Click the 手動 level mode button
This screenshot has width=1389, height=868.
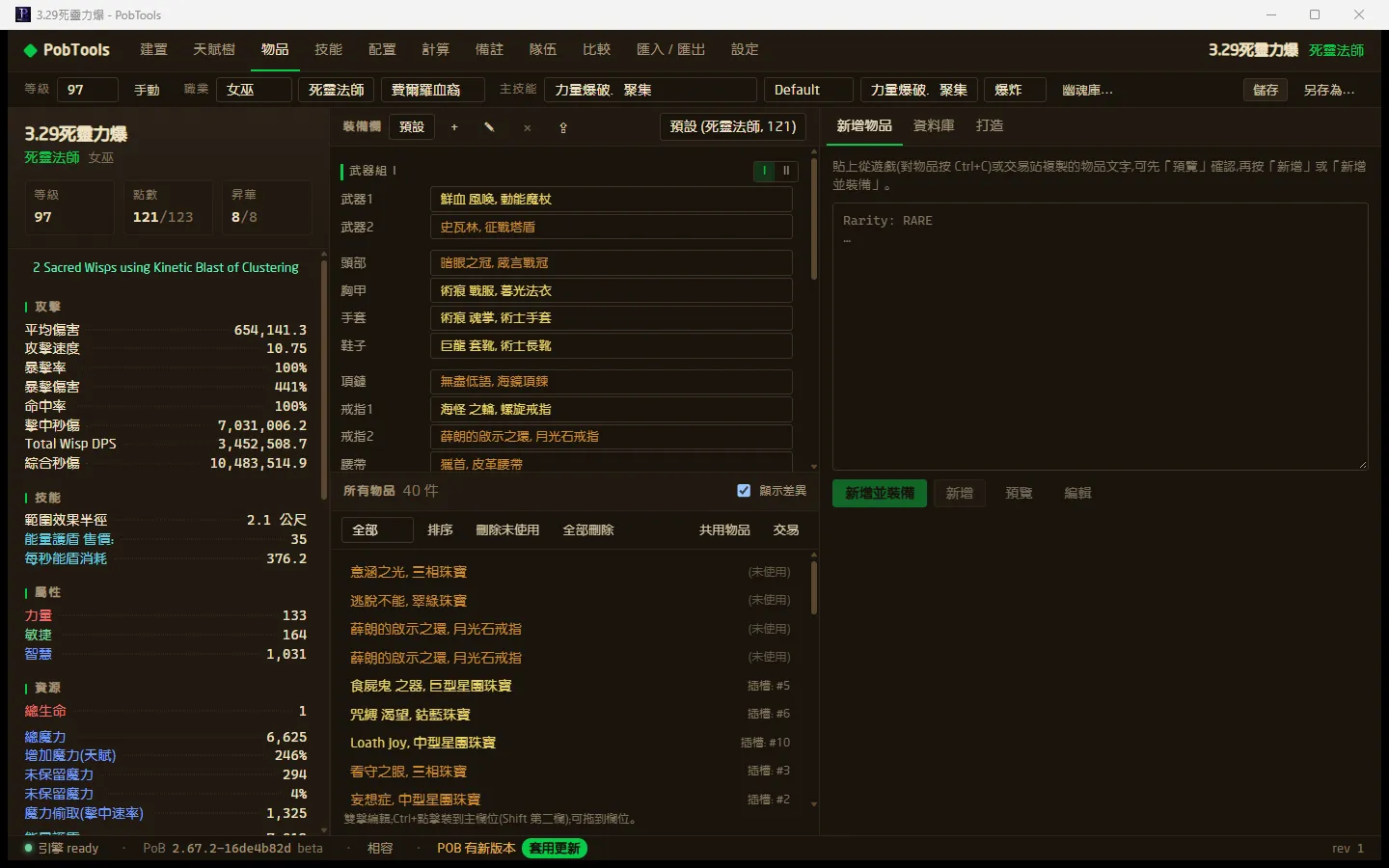(x=147, y=90)
